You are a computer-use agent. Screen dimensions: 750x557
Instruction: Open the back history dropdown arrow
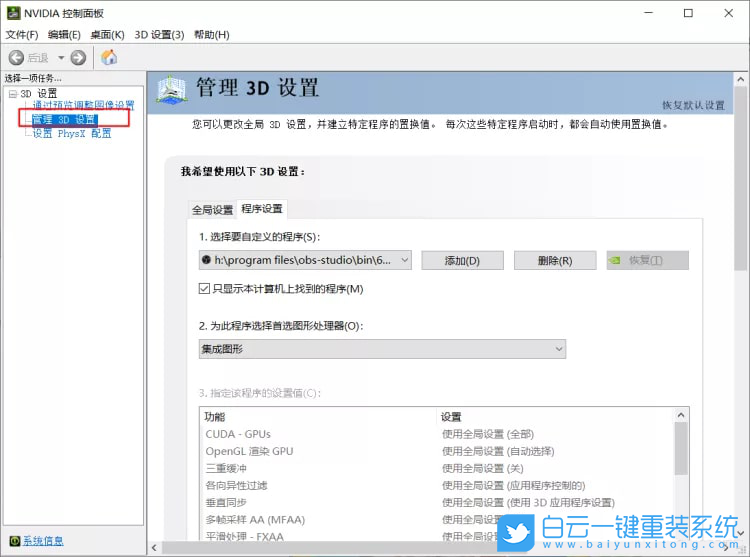[x=61, y=58]
